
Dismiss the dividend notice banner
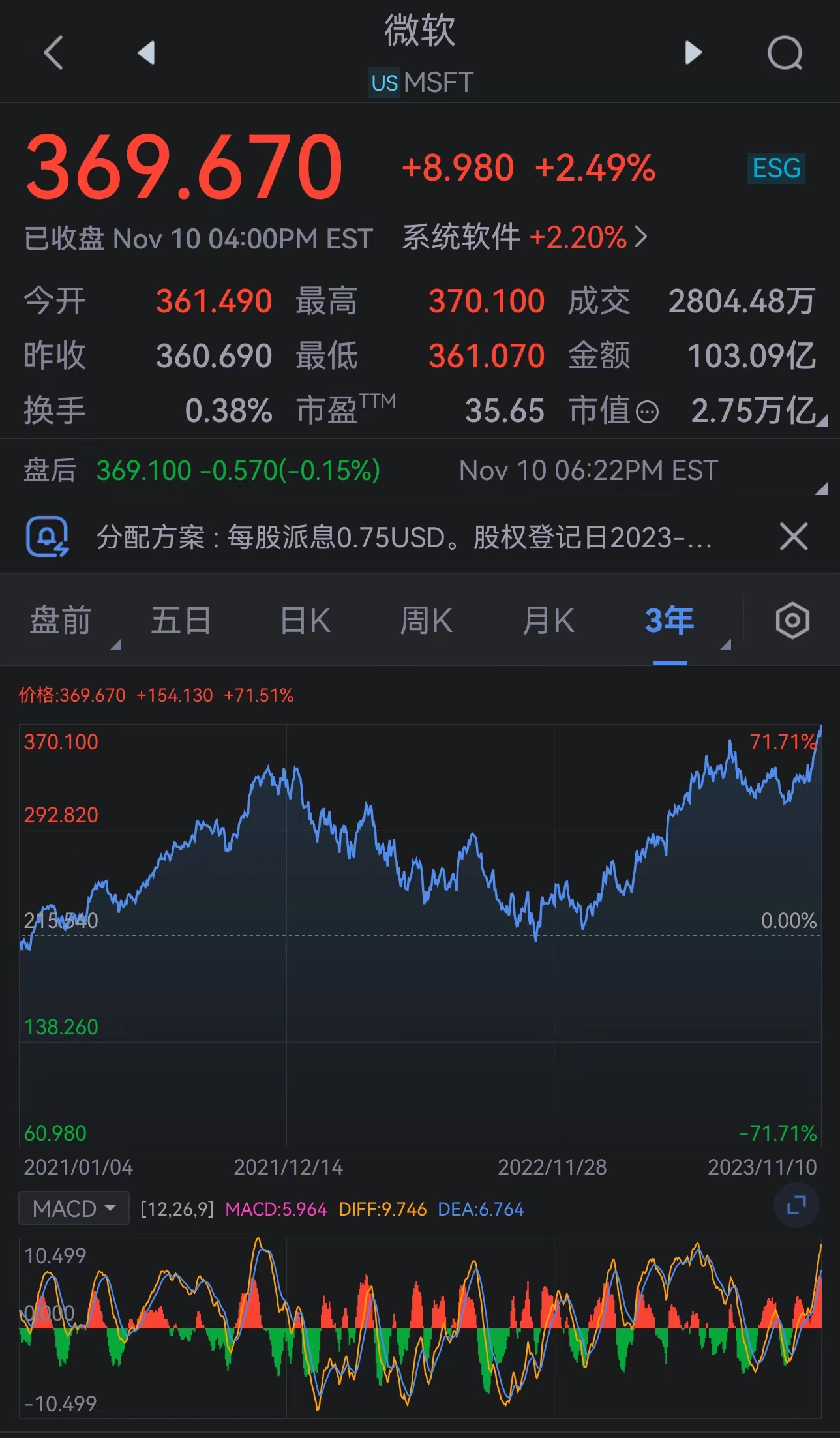click(794, 537)
